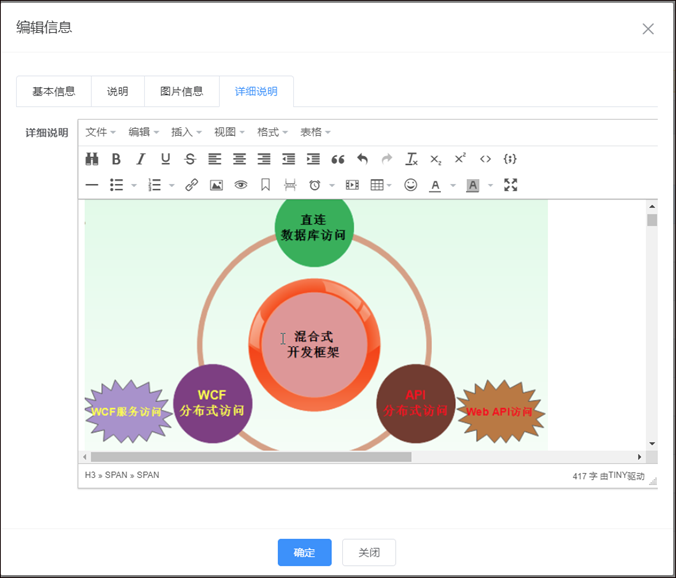
Task: Preview the content with eye icon
Action: coord(241,185)
